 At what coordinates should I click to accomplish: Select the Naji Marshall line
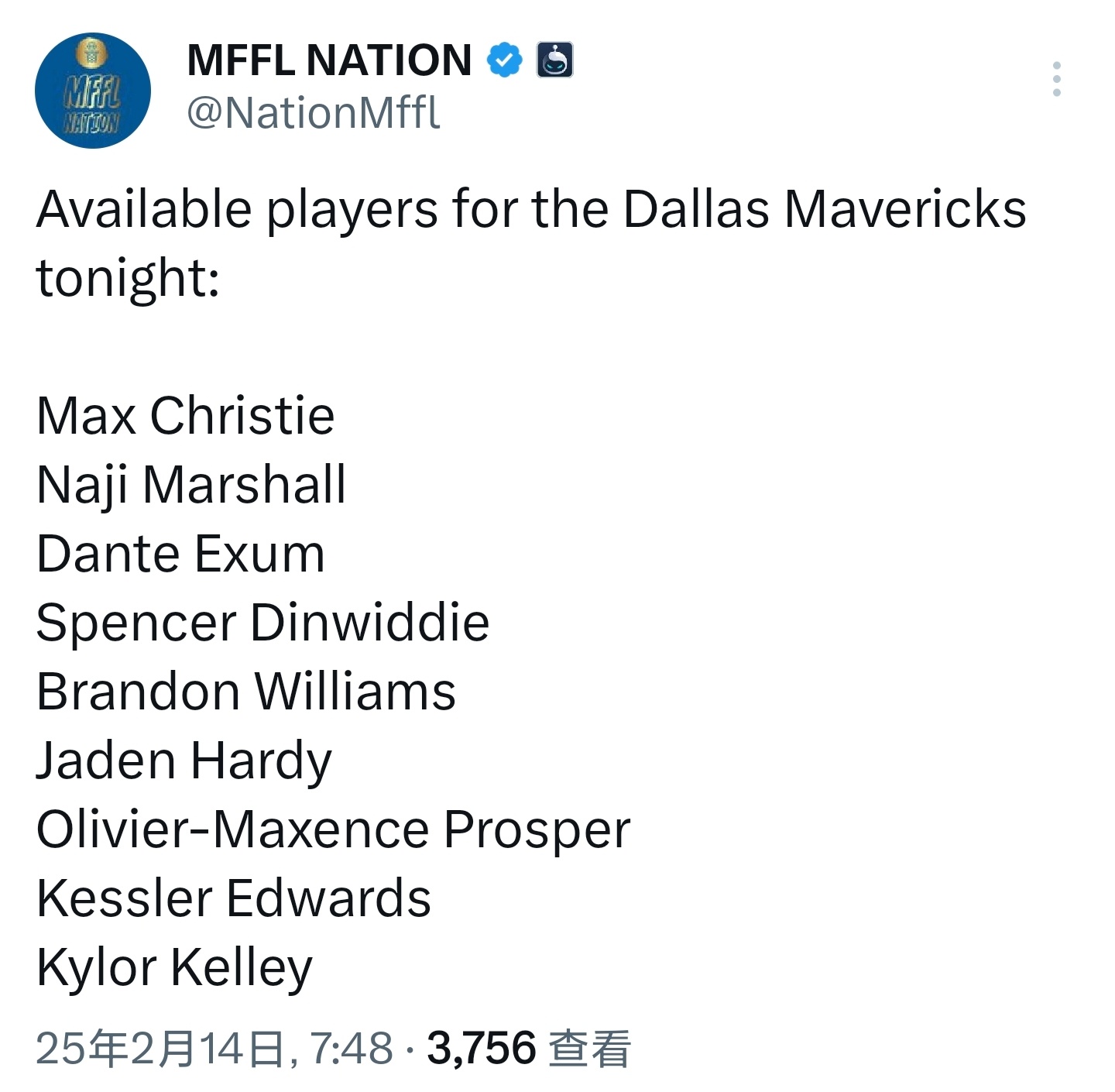click(x=191, y=486)
